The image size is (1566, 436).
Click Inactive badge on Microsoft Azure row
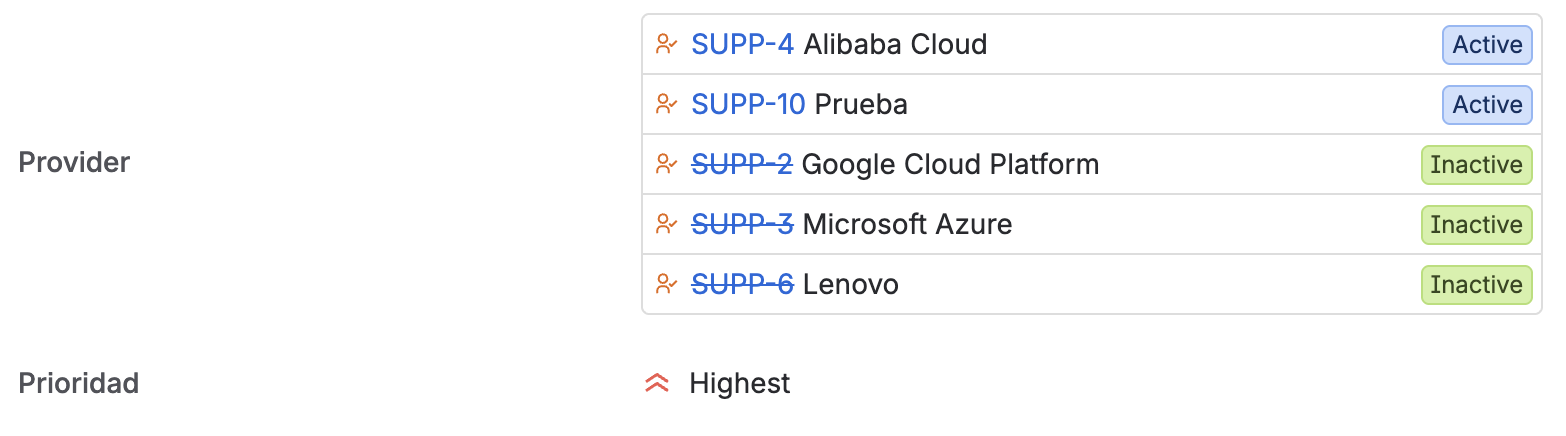pyautogui.click(x=1477, y=225)
